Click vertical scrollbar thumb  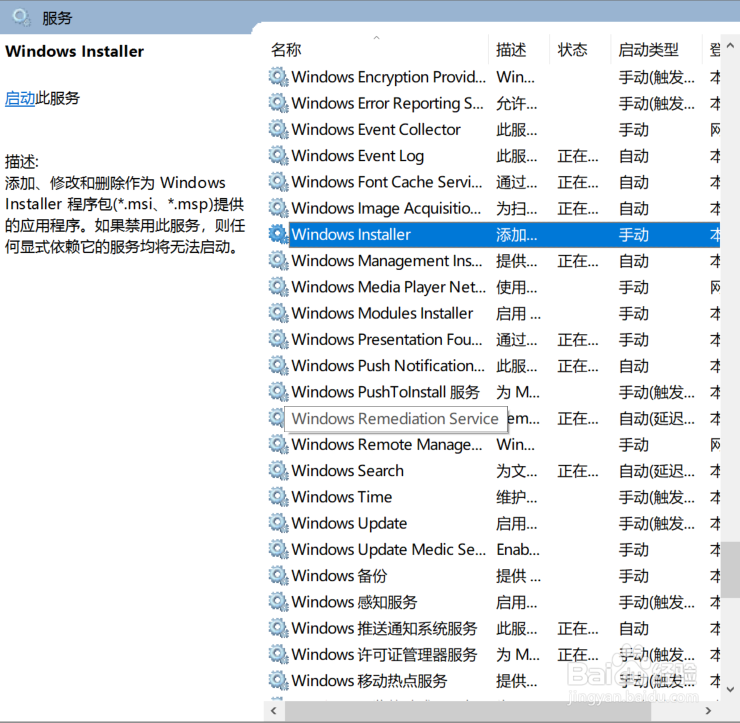tap(731, 570)
